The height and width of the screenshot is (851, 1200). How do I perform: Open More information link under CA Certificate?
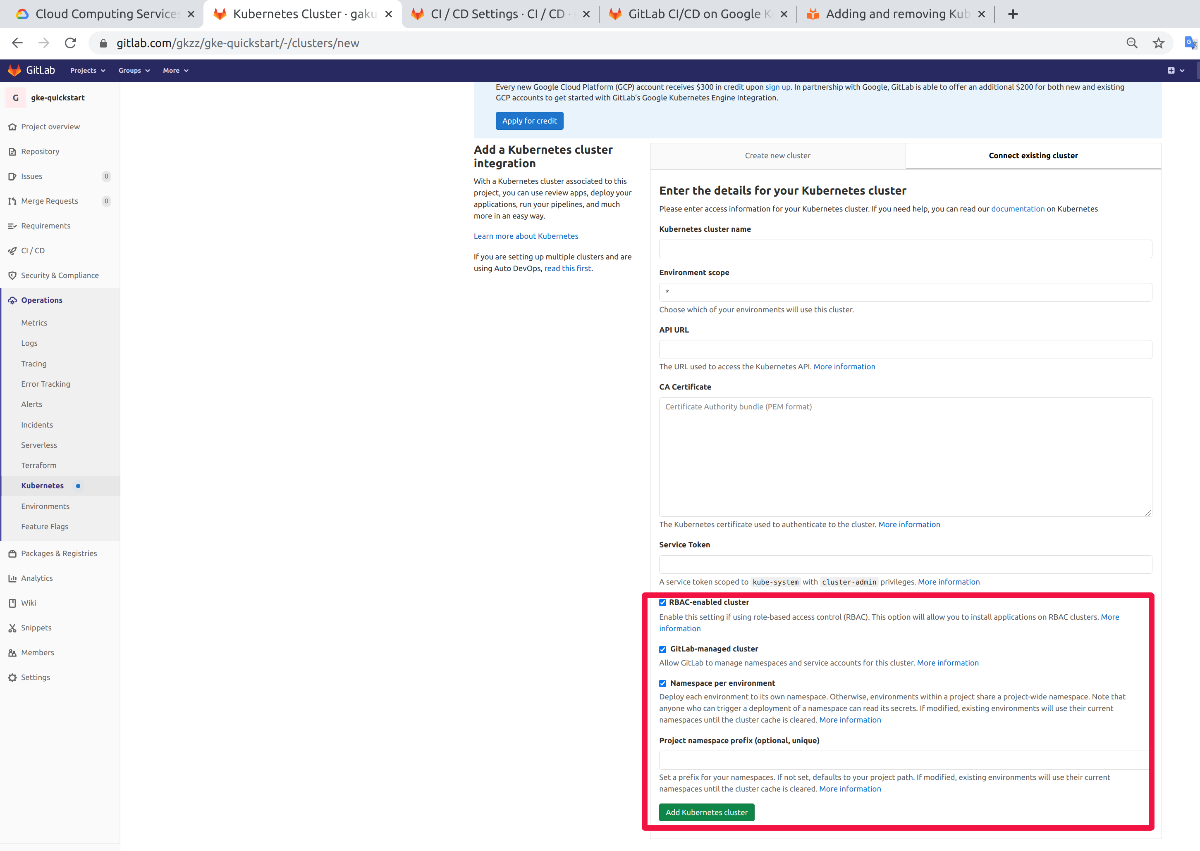(x=909, y=525)
